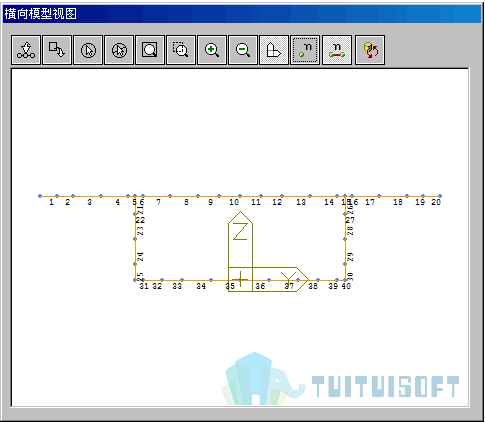The width and height of the screenshot is (485, 423).
Task: Select bottom slab label 32
Action: [157, 286]
